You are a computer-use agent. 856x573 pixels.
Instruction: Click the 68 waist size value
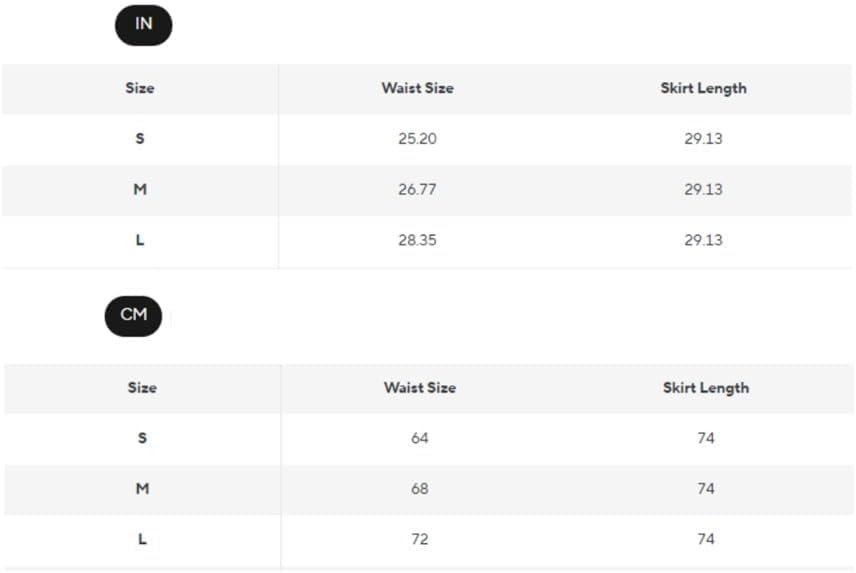[419, 489]
